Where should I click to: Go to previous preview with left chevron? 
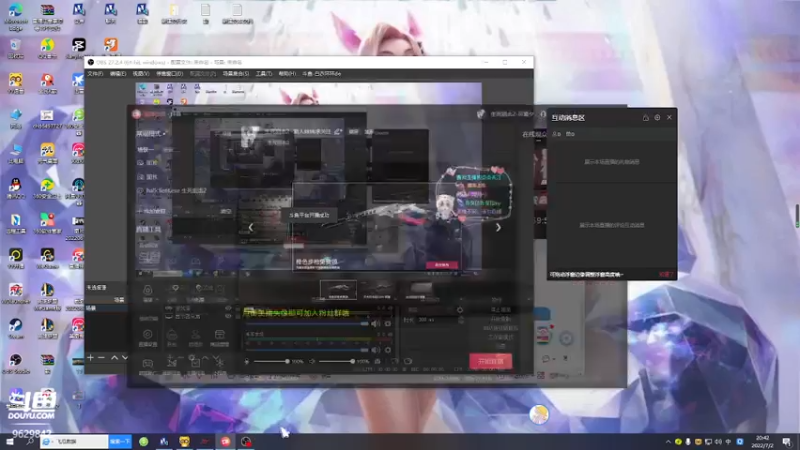[x=251, y=228]
